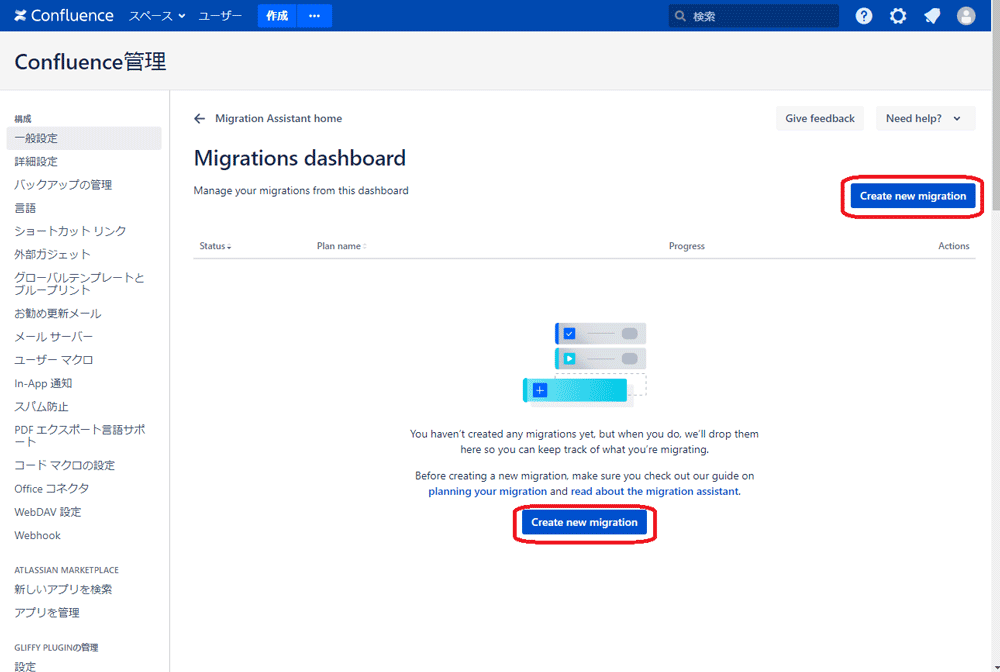Expand the Need help? dropdown
1000x672 pixels.
tap(925, 119)
